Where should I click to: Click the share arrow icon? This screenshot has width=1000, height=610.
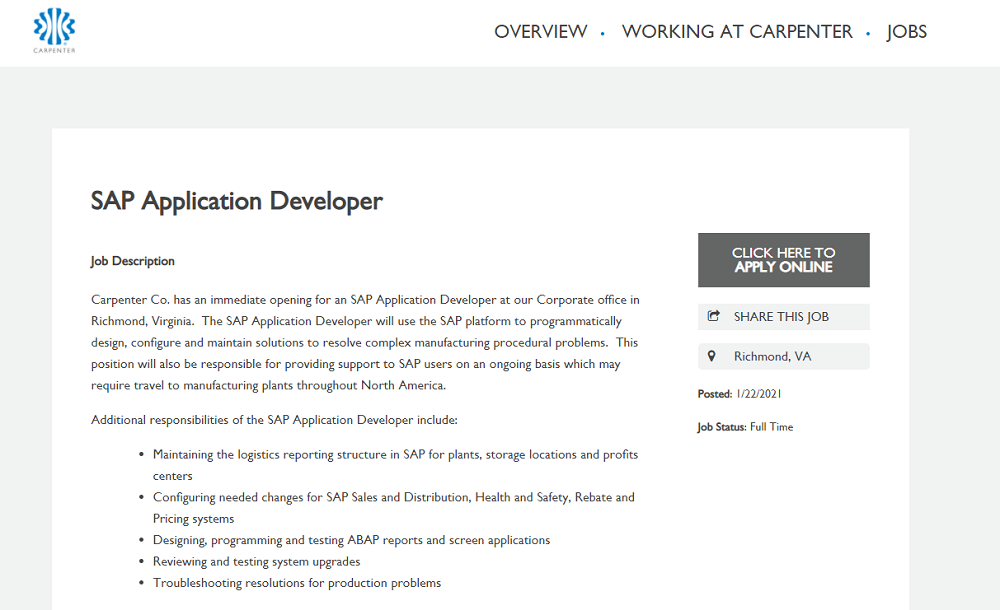[x=714, y=316]
